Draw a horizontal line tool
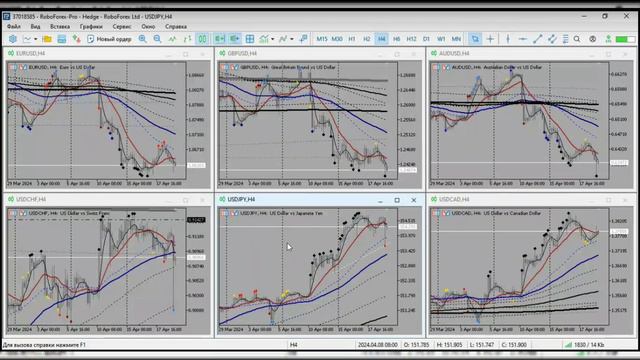 click(522, 39)
